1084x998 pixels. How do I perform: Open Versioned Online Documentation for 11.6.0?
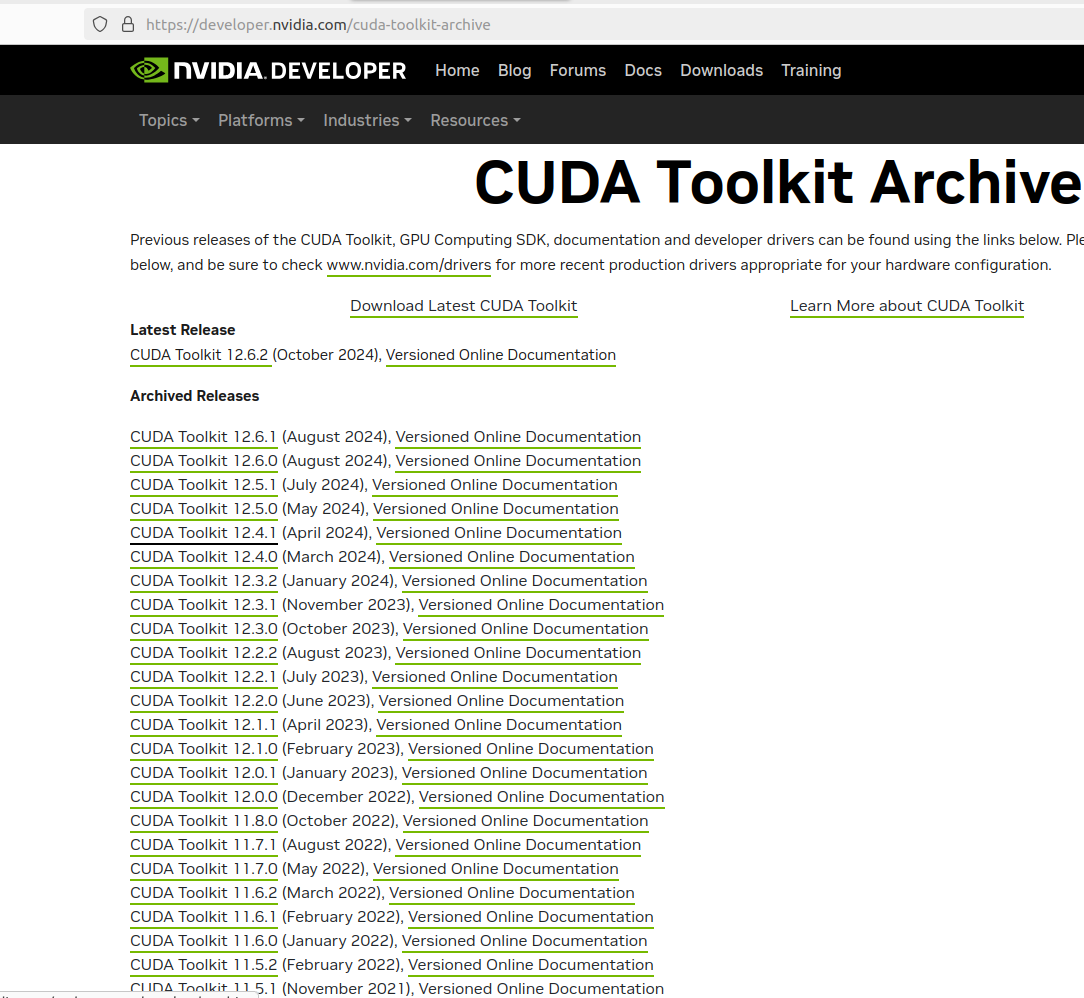[x=524, y=941]
